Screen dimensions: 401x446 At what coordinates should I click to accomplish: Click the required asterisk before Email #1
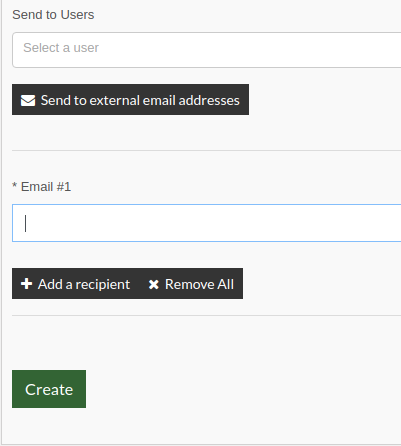pos(15,186)
